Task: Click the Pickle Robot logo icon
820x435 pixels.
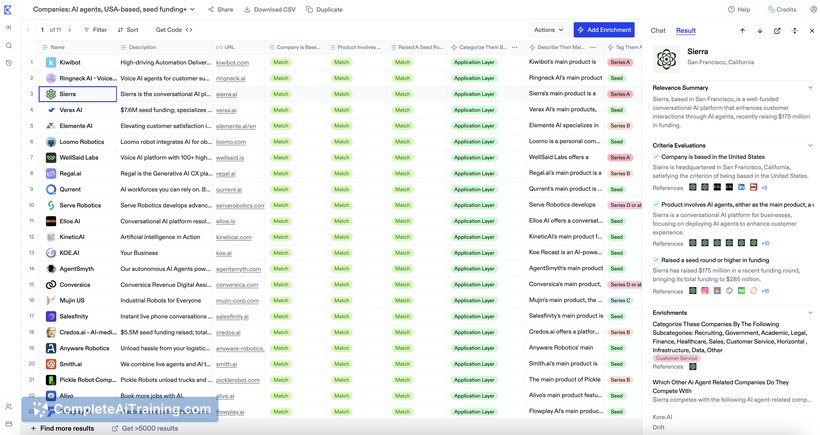Action: tap(51, 380)
